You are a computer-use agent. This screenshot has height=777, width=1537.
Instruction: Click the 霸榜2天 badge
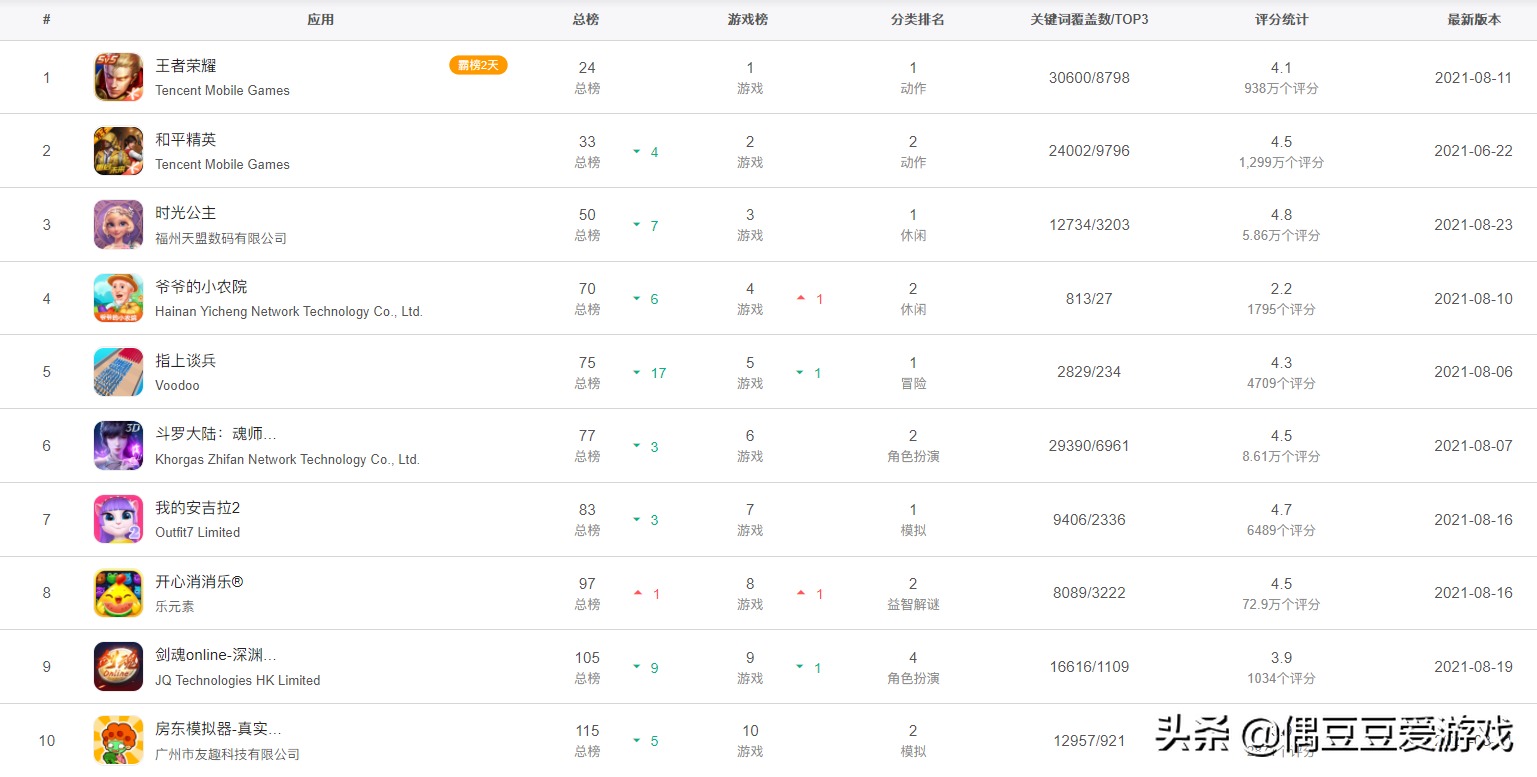(x=478, y=65)
